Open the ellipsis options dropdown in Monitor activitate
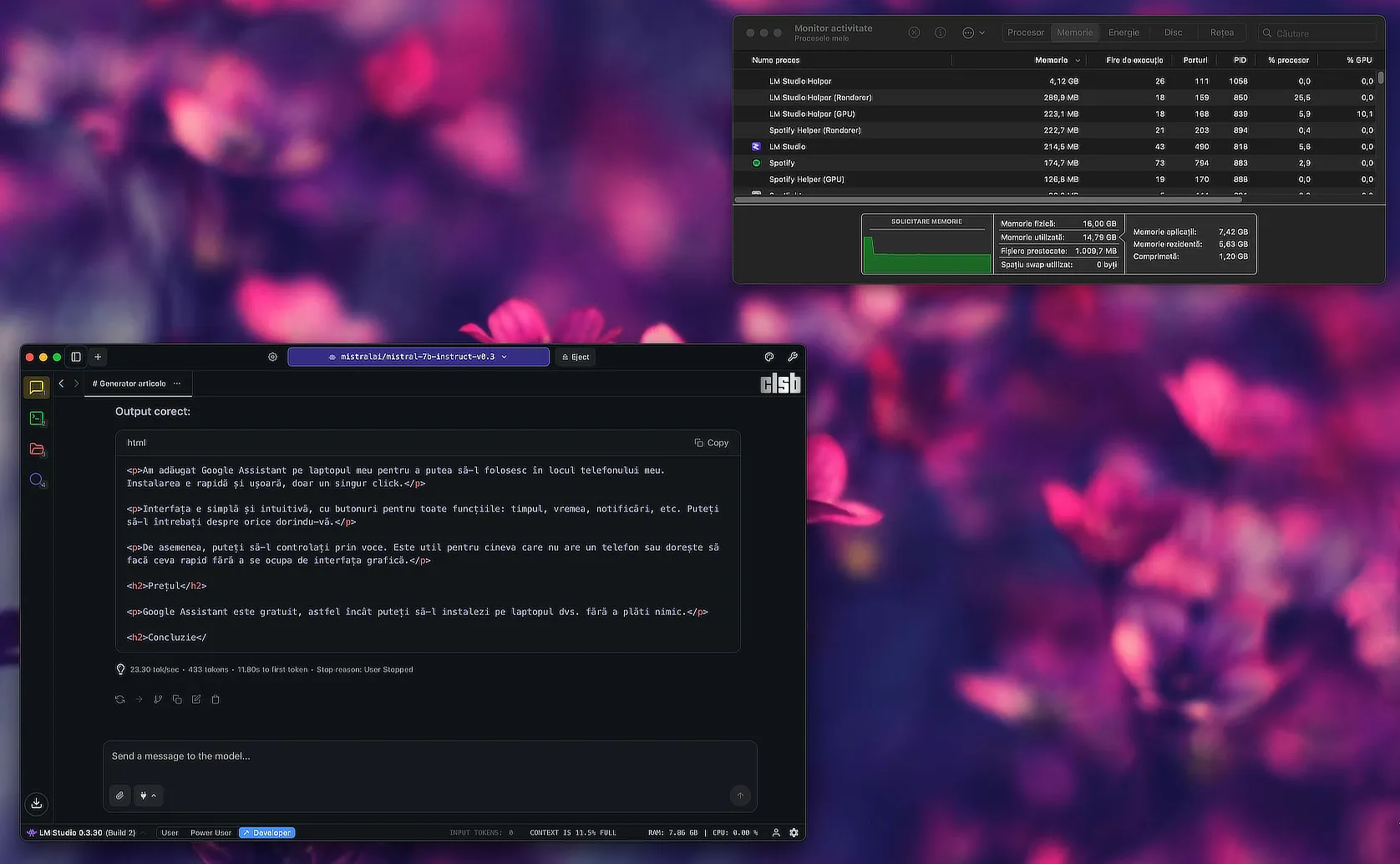This screenshot has height=864, width=1400. pyautogui.click(x=973, y=33)
